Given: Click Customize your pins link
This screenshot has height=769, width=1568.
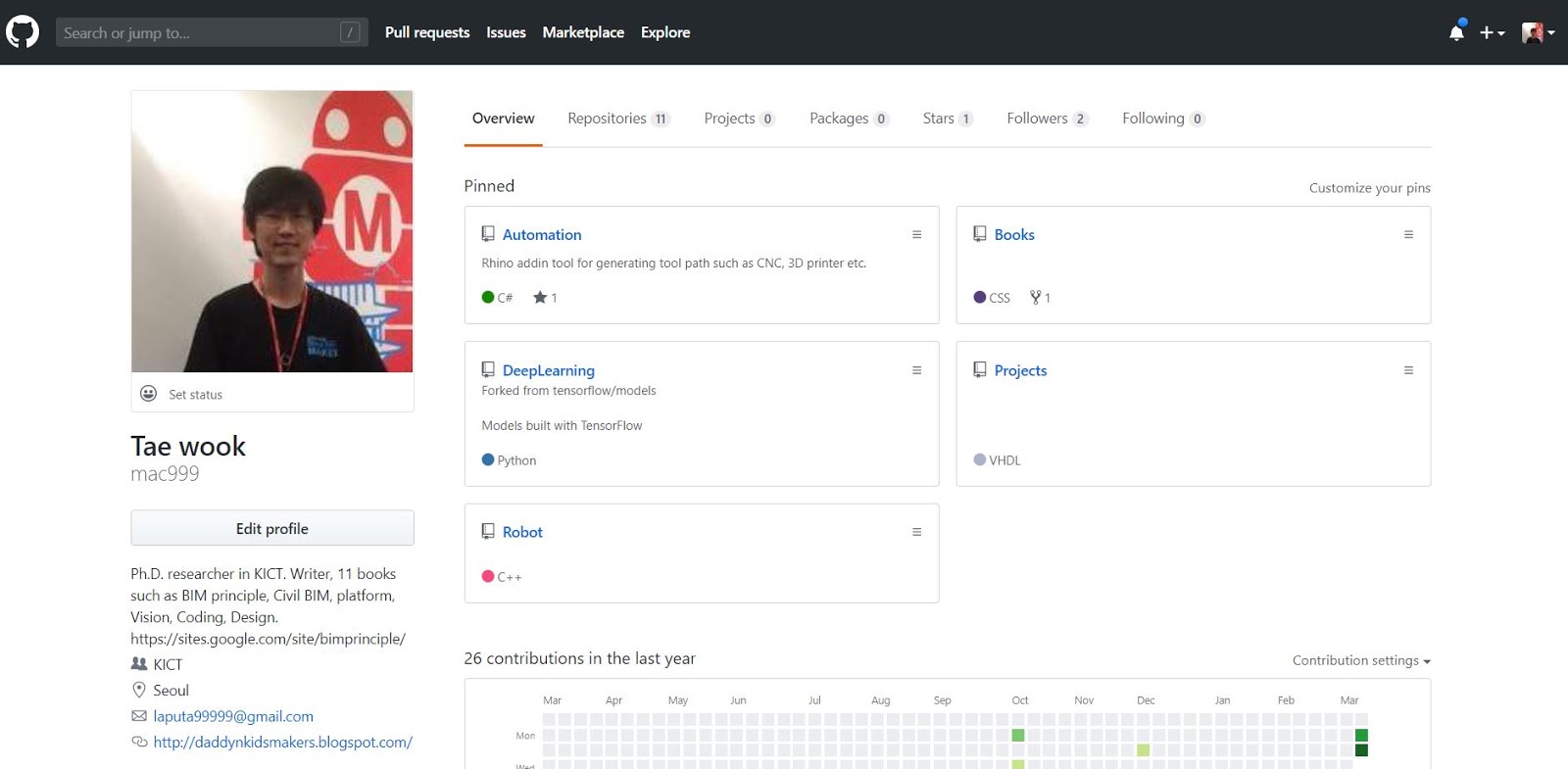Looking at the screenshot, I should point(1369,188).
